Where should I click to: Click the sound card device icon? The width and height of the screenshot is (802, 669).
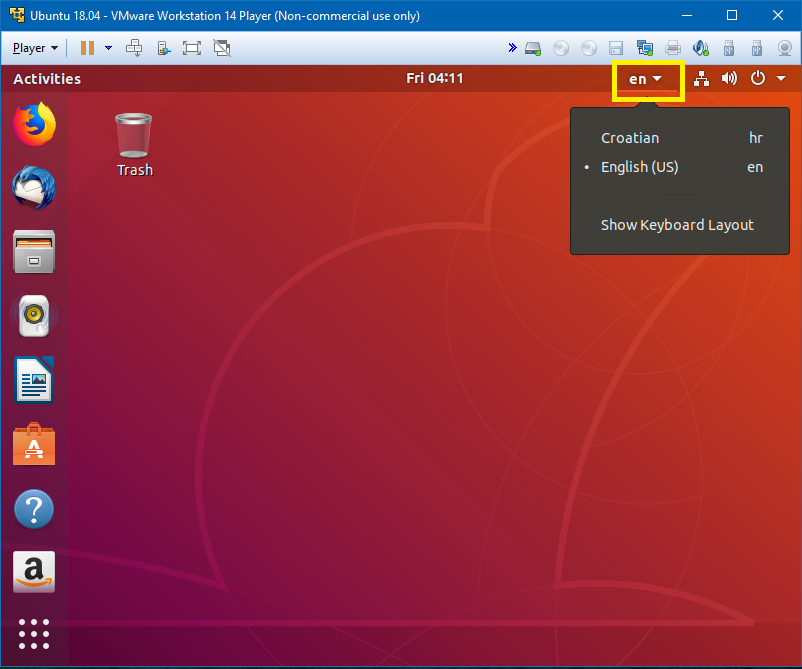tap(701, 48)
